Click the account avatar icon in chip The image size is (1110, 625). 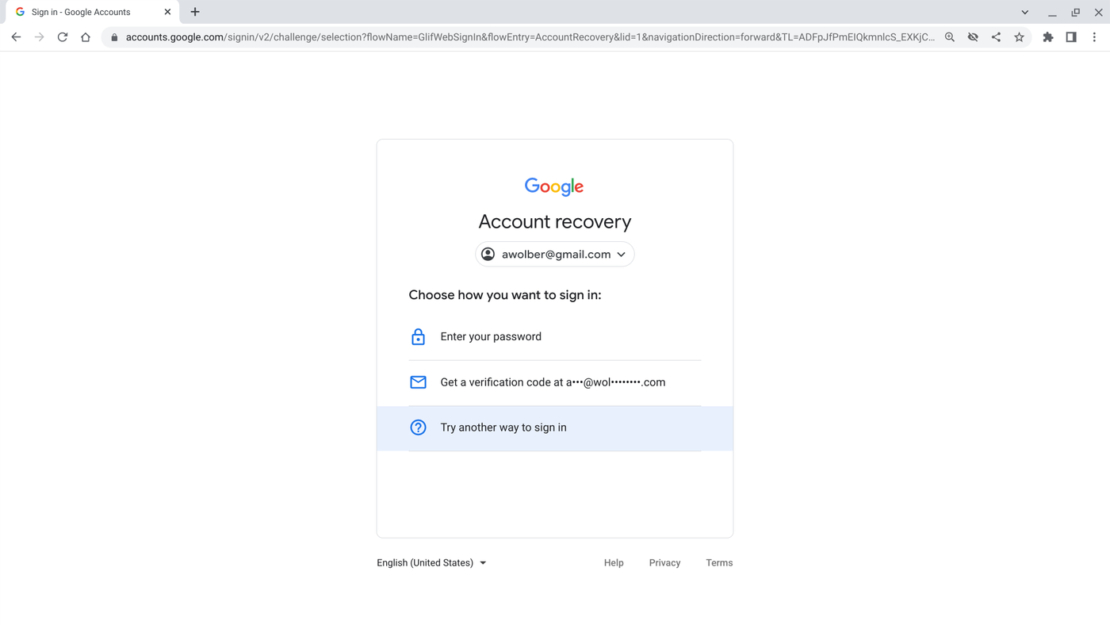488,254
